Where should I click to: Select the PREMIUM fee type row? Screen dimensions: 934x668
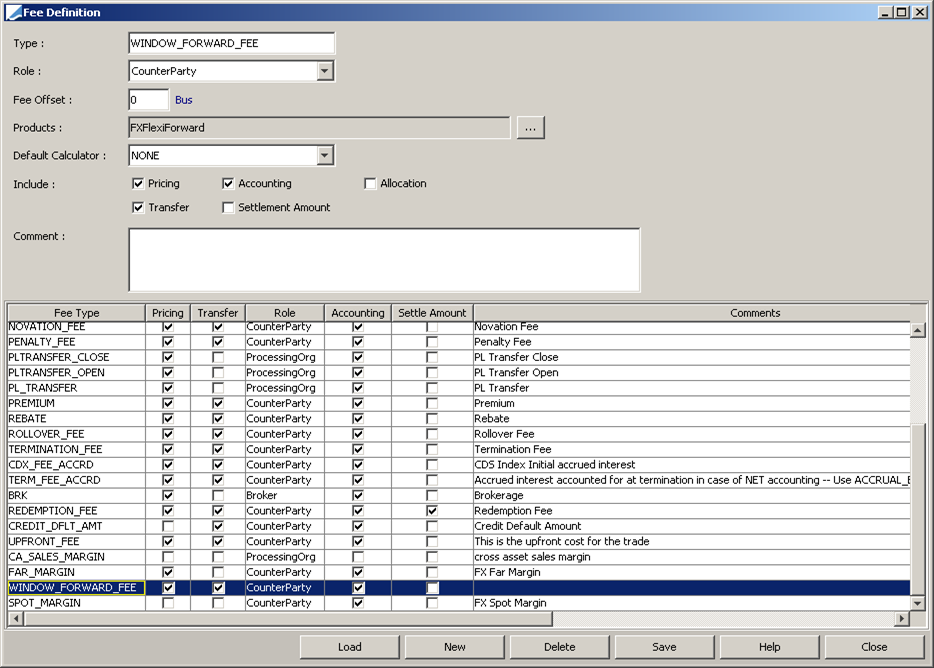459,403
